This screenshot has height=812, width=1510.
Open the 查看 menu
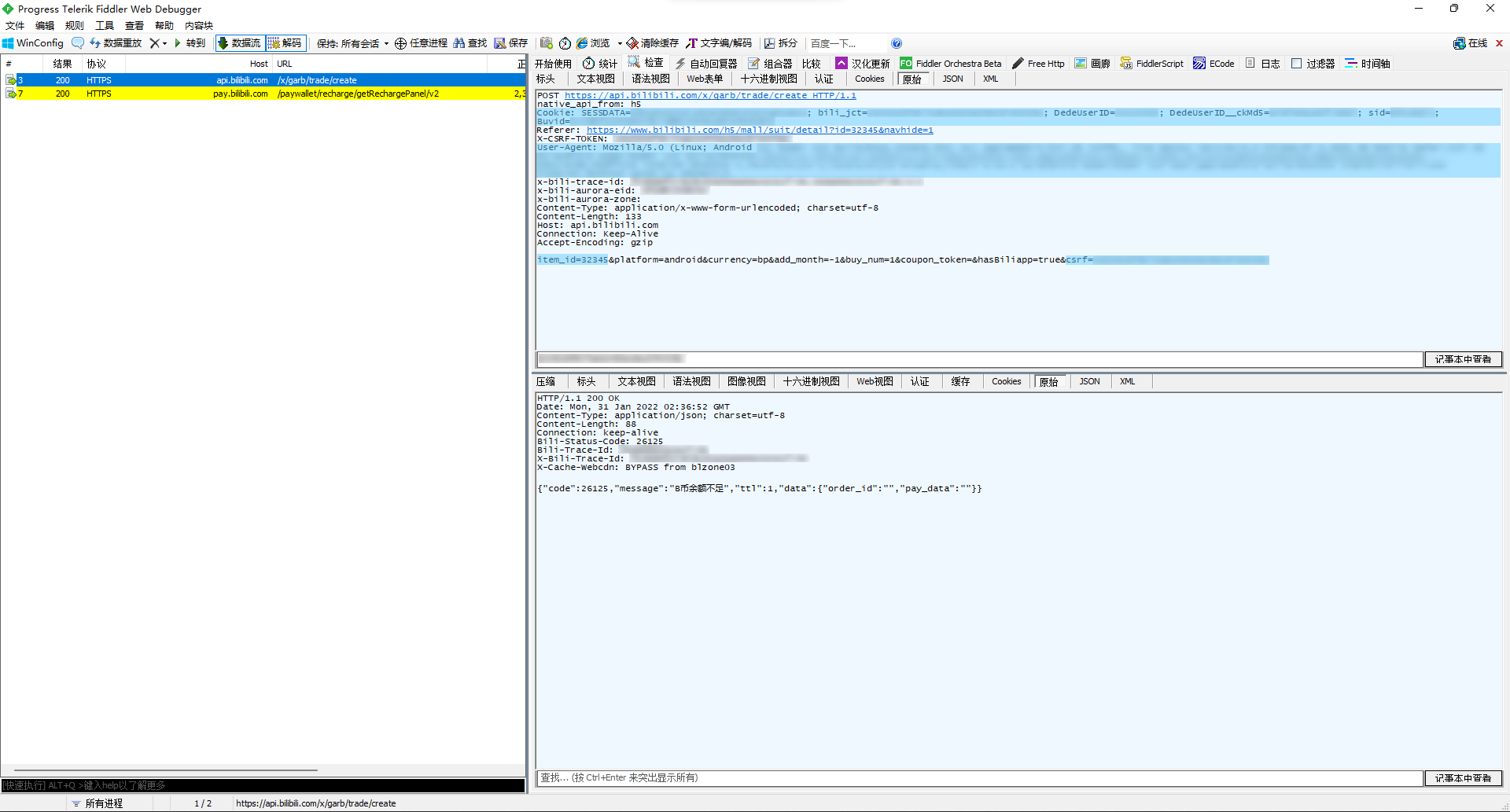pyautogui.click(x=134, y=25)
